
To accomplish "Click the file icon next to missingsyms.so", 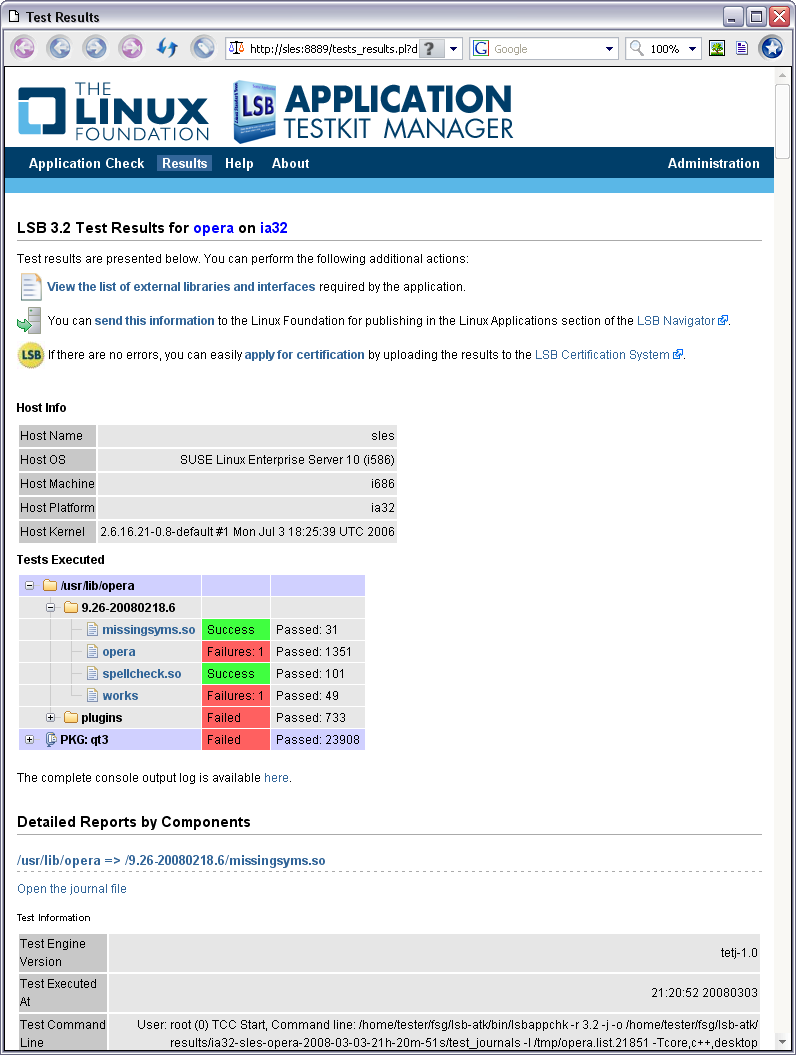I will [x=93, y=630].
